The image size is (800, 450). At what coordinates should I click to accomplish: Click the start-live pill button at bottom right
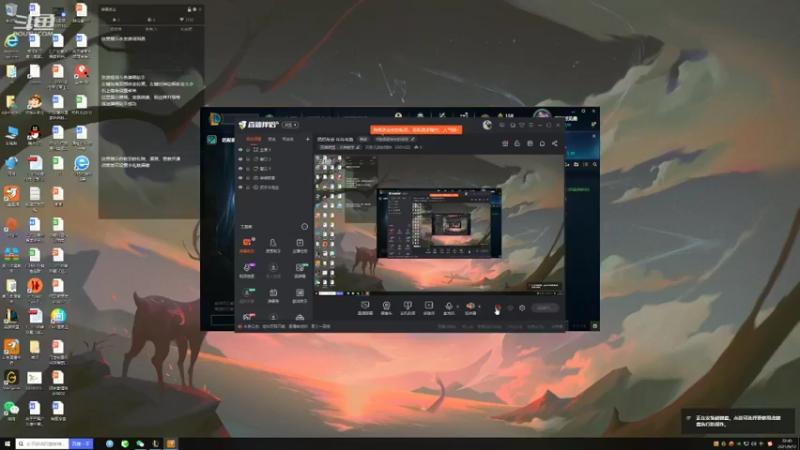(x=544, y=308)
